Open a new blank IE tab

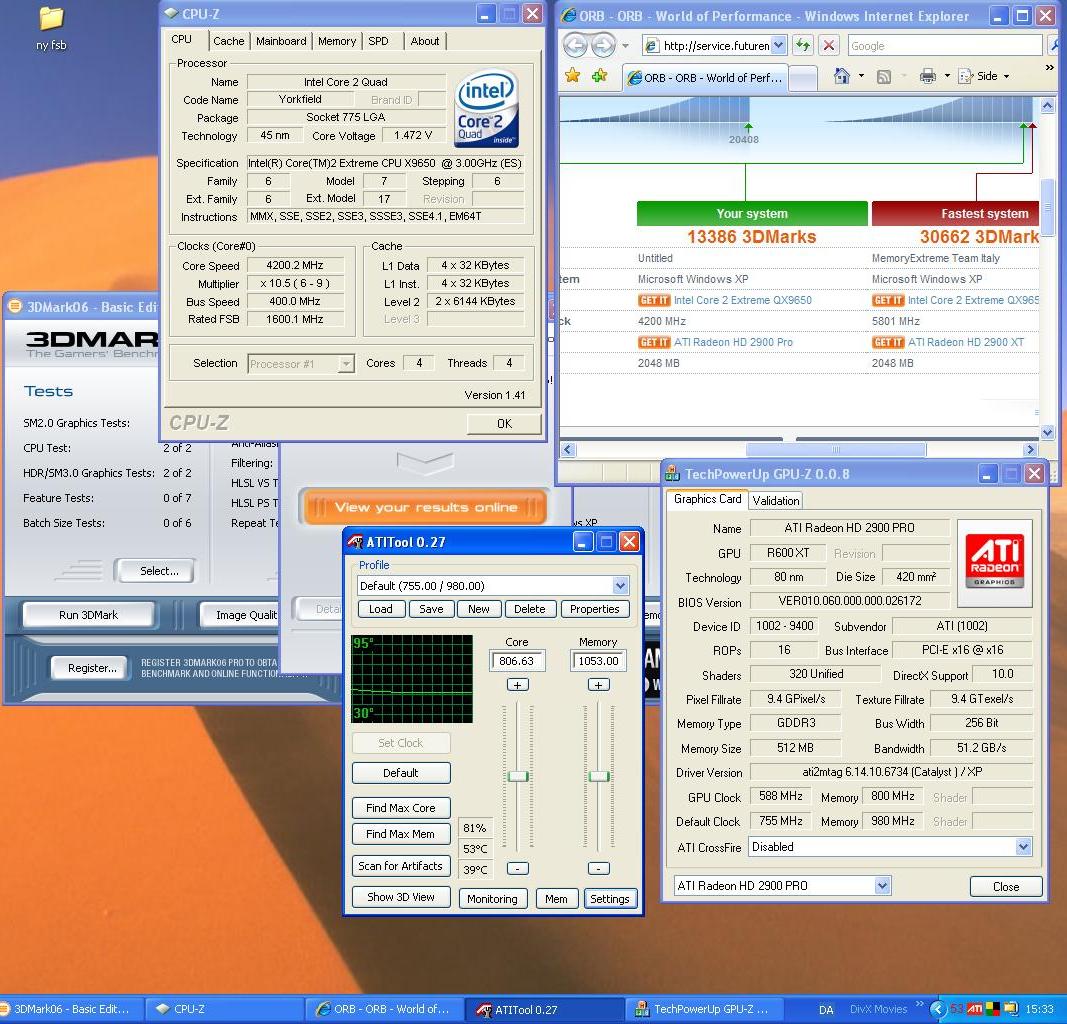pyautogui.click(x=804, y=78)
